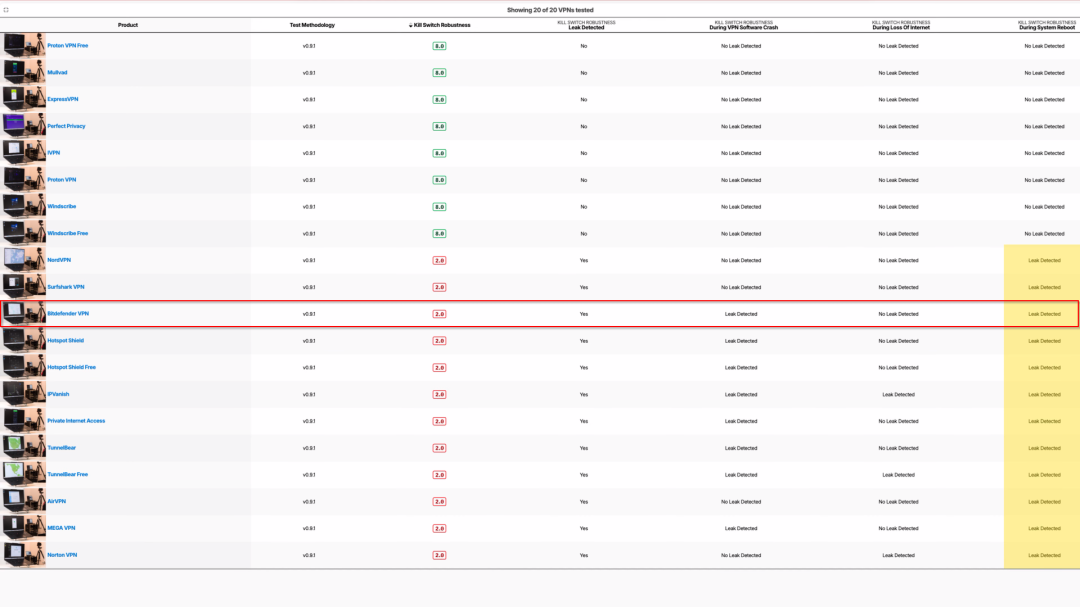Click the ExpressVPN product thumbnail
Screen dimensions: 1080x607
coord(24,99)
